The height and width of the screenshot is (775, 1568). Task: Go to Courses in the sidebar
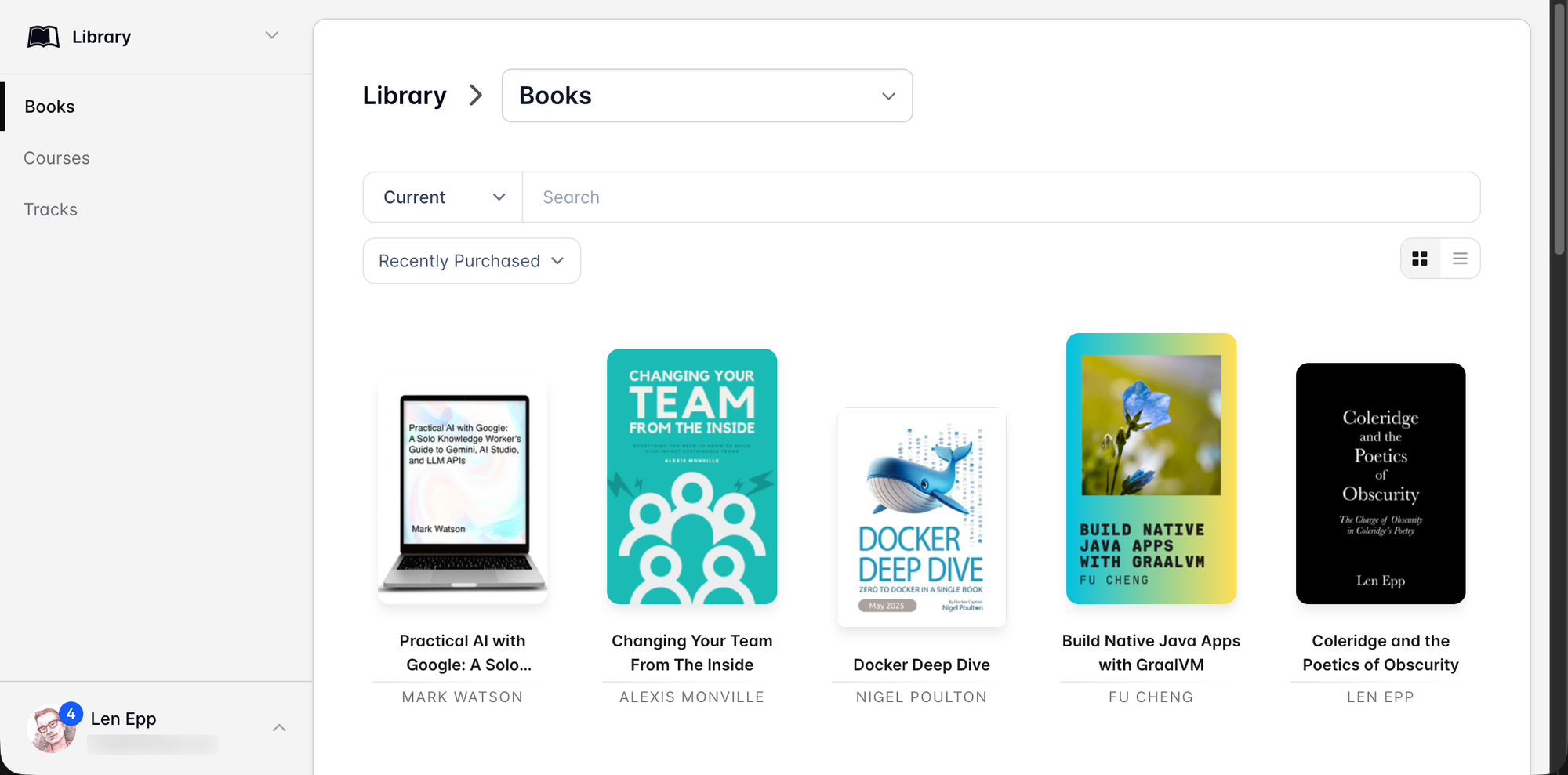pyautogui.click(x=56, y=158)
